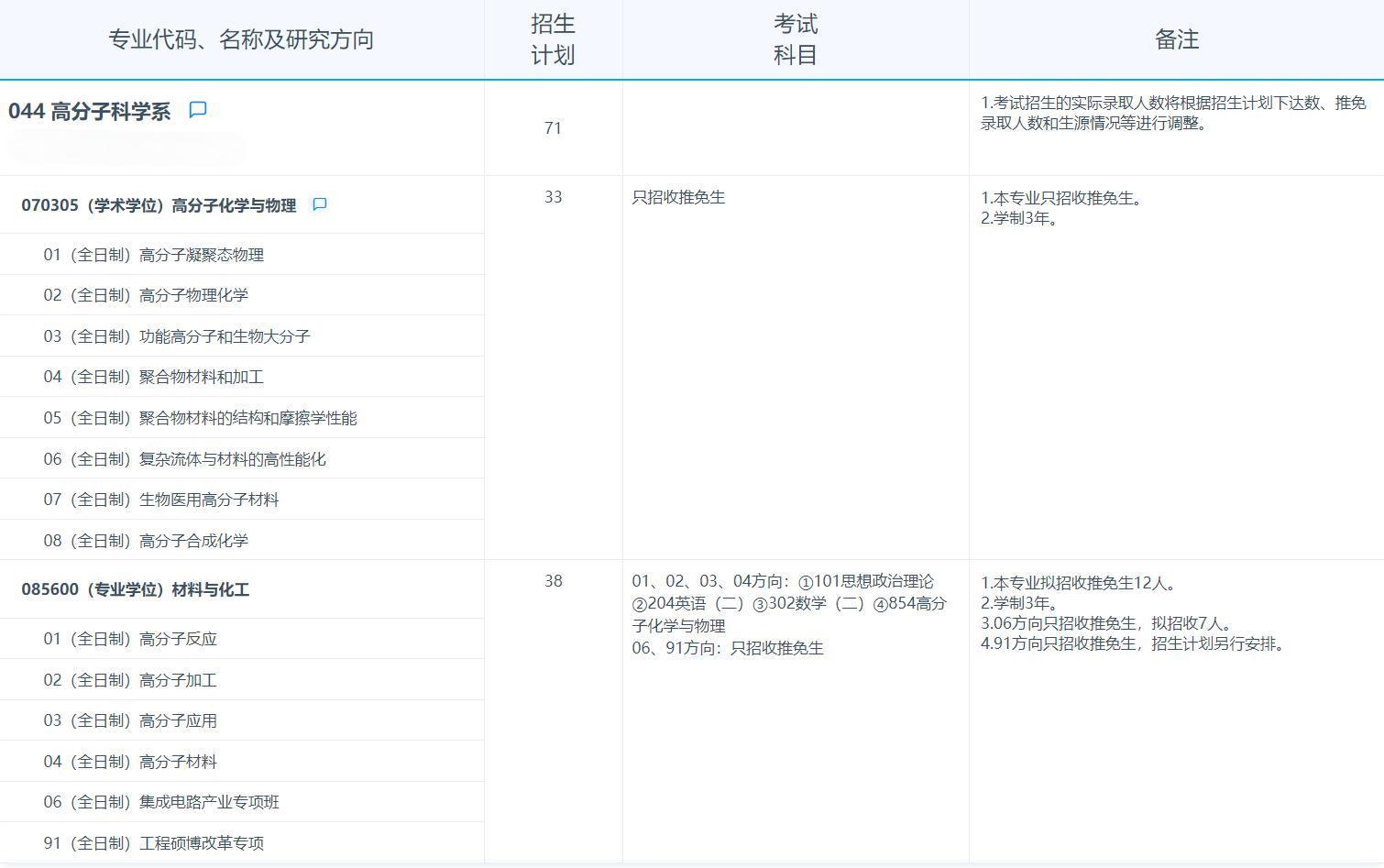
Task: Click the 考试科目 column header
Action: 794,39
